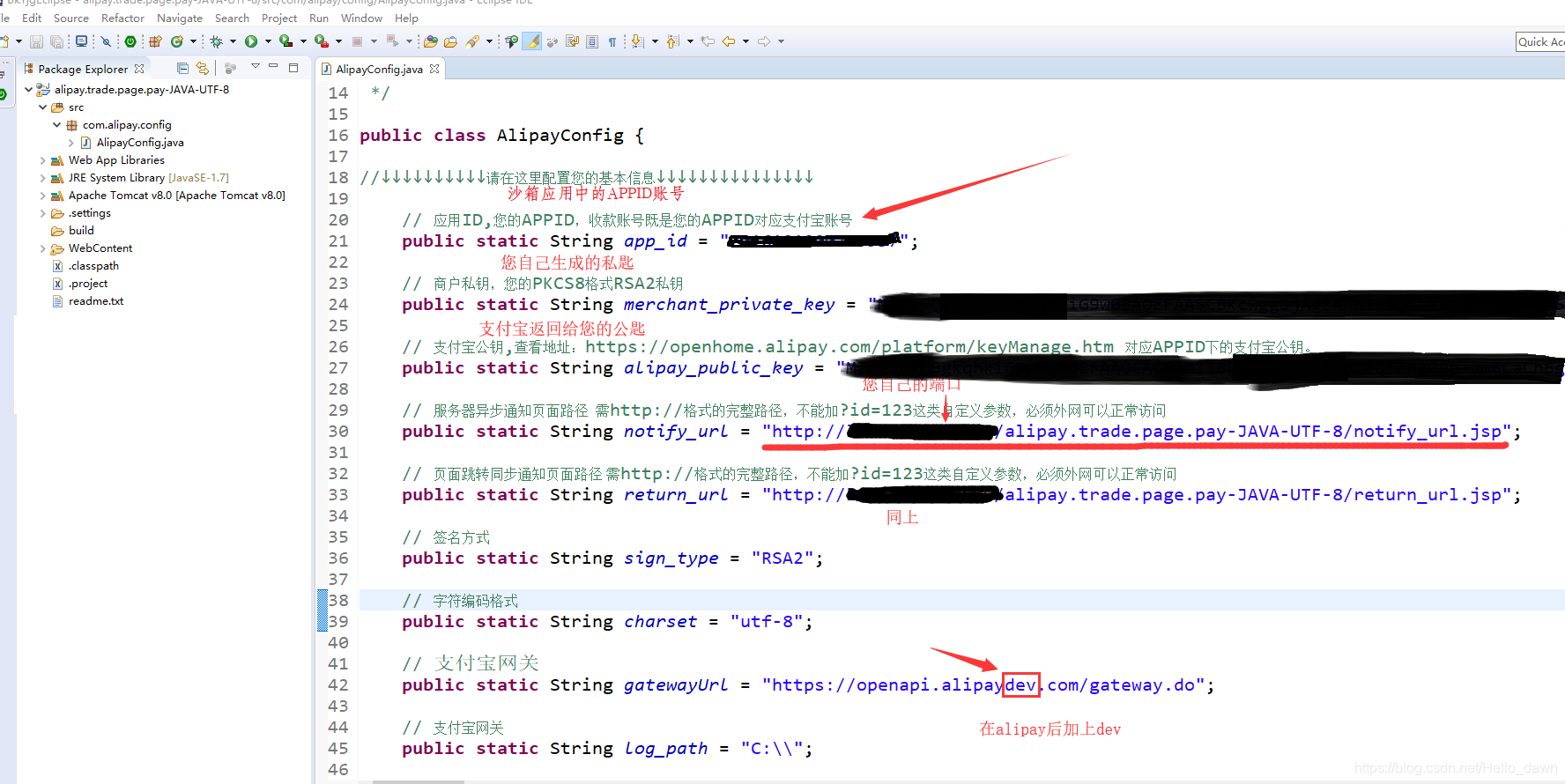Expand the AlipayConfig.java tree node

tap(70, 142)
